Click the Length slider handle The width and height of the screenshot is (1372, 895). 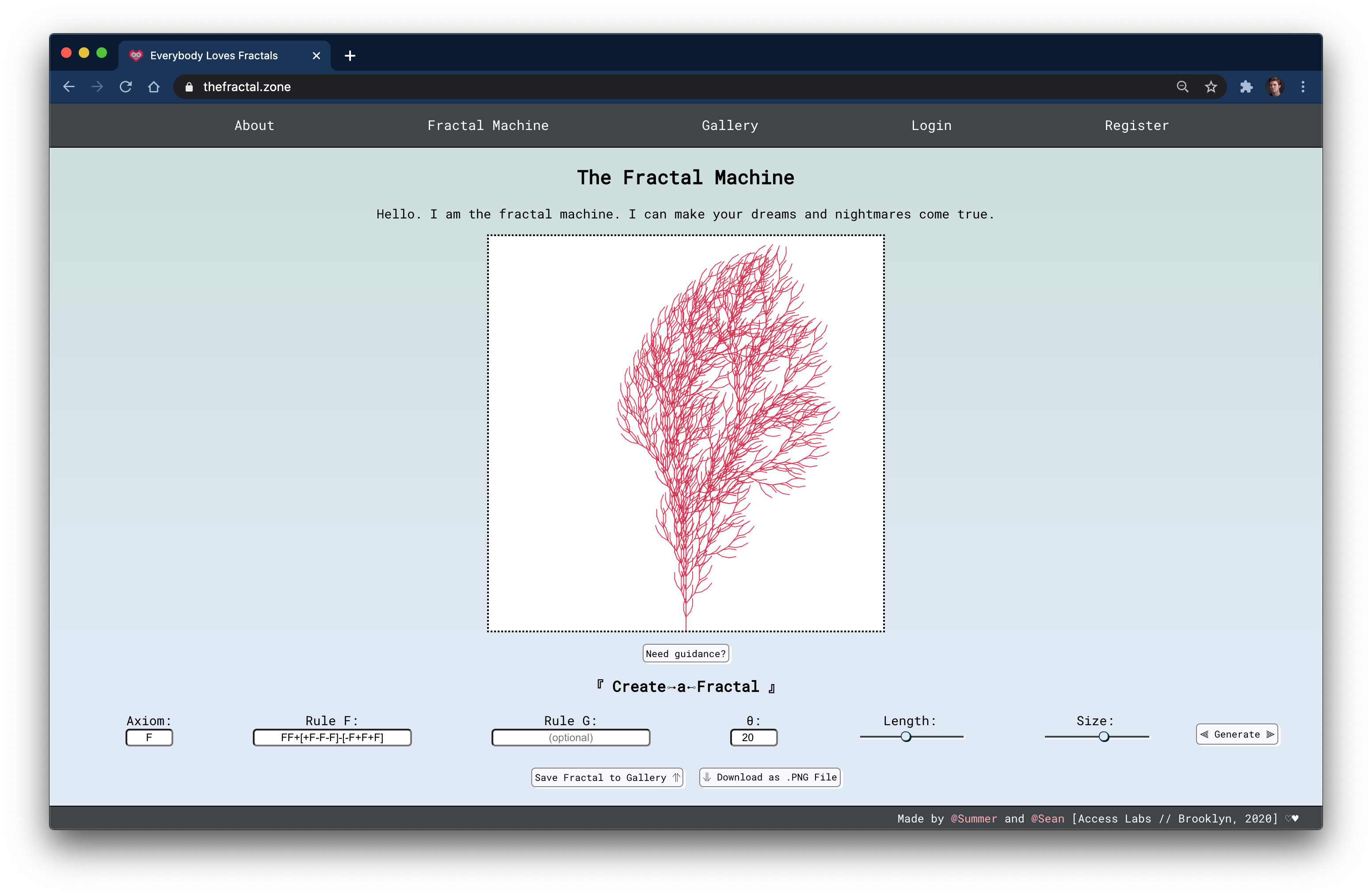click(x=906, y=736)
